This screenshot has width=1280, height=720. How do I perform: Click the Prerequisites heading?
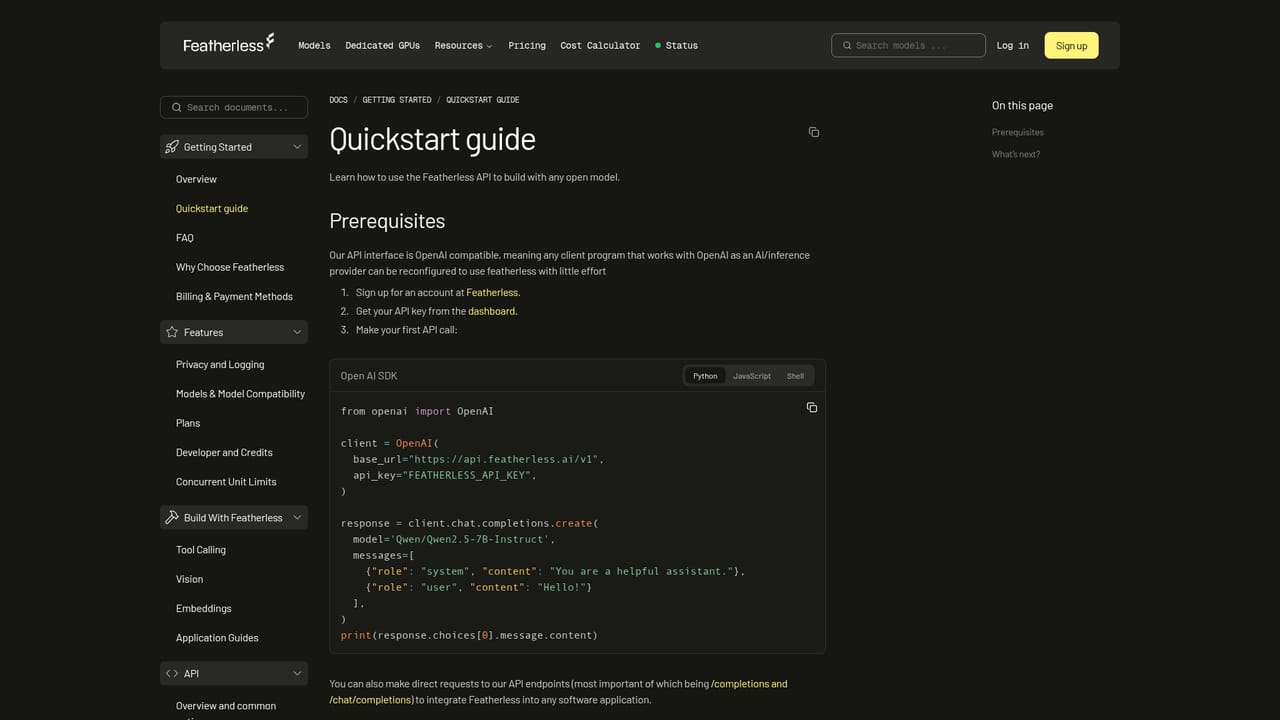pos(387,221)
